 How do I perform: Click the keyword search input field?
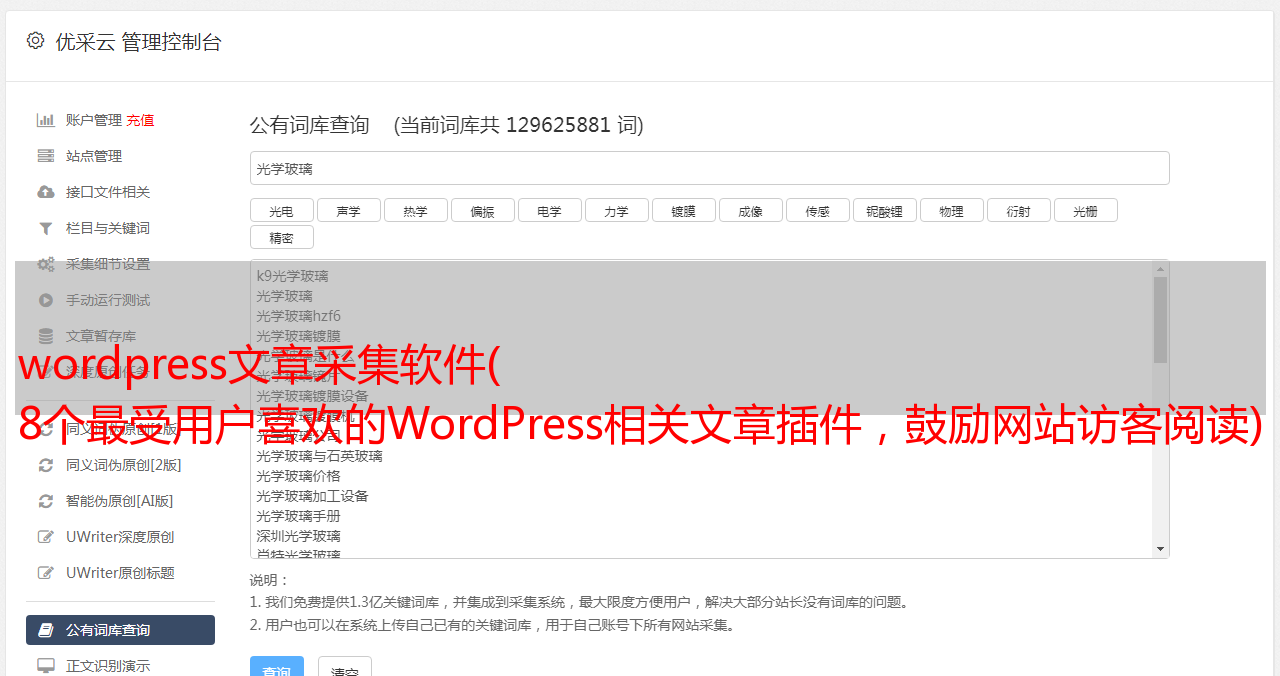(x=709, y=168)
